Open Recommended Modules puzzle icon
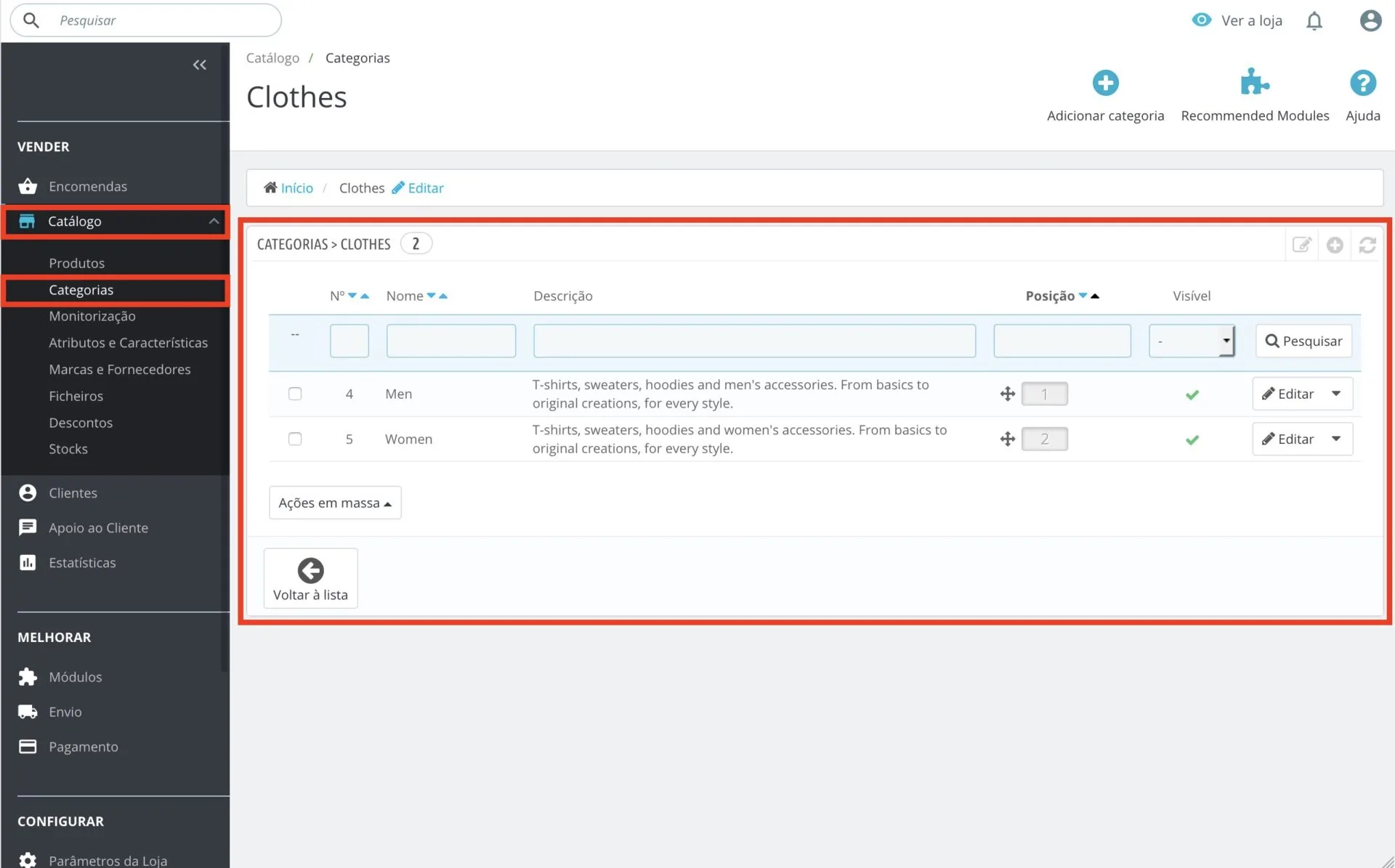The image size is (1395, 868). pos(1254,82)
